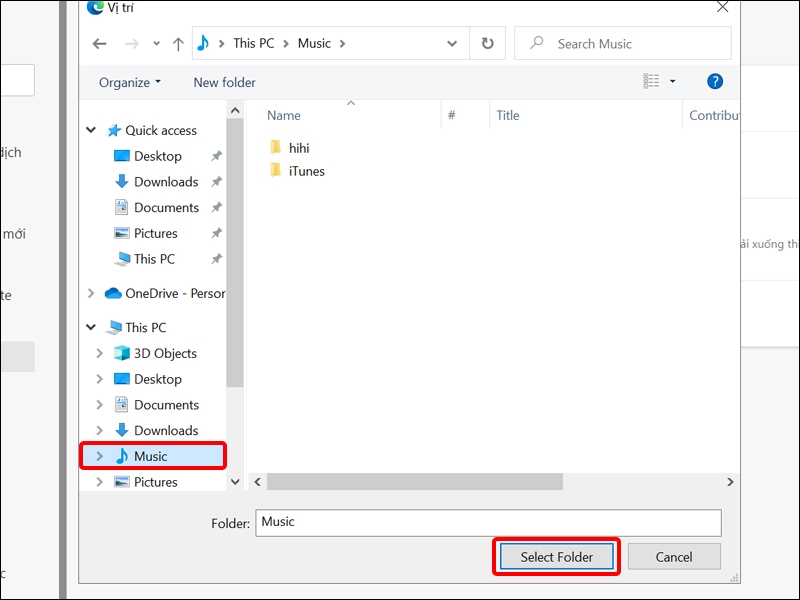800x600 pixels.
Task: Click the iTunes folder icon
Action: pos(276,170)
